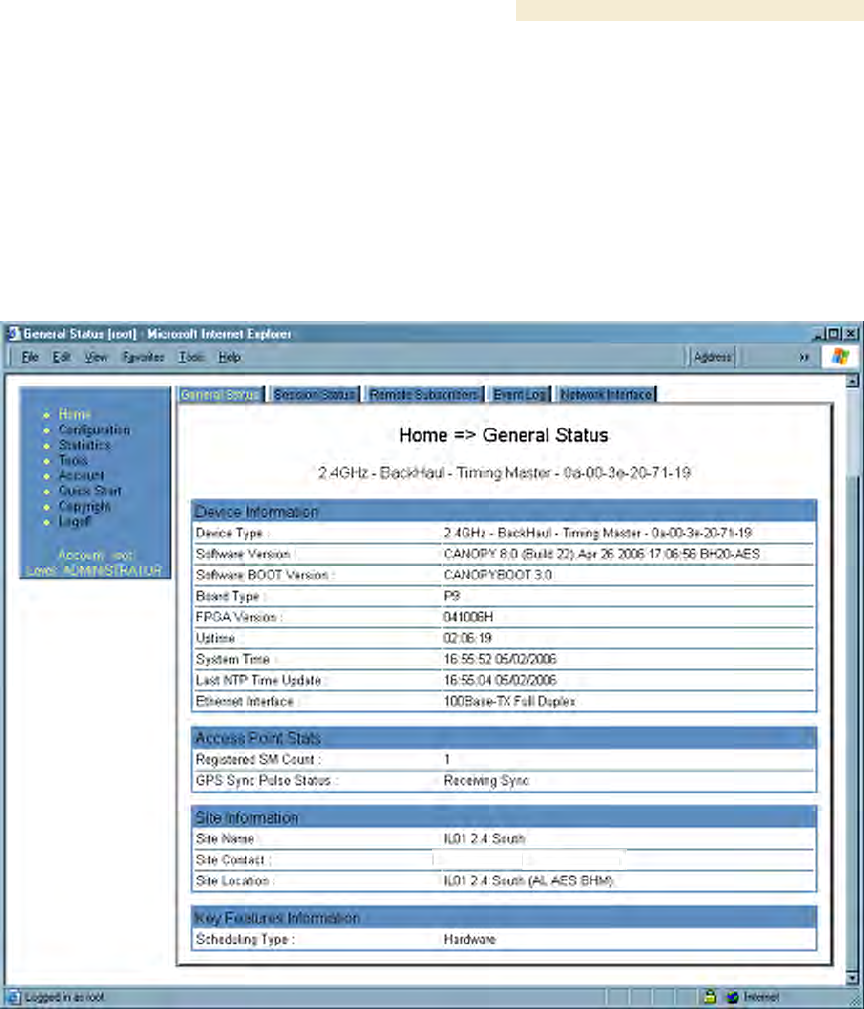This screenshot has width=864, height=1009.
Task: Click the Address toolbar label
Action: click(x=713, y=357)
